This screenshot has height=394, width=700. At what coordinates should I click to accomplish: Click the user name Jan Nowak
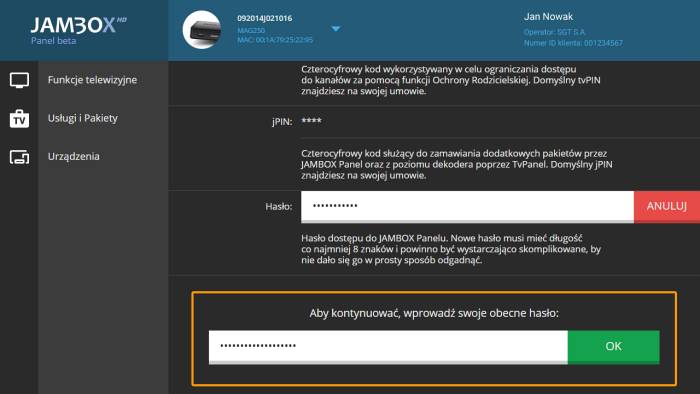[x=548, y=17]
